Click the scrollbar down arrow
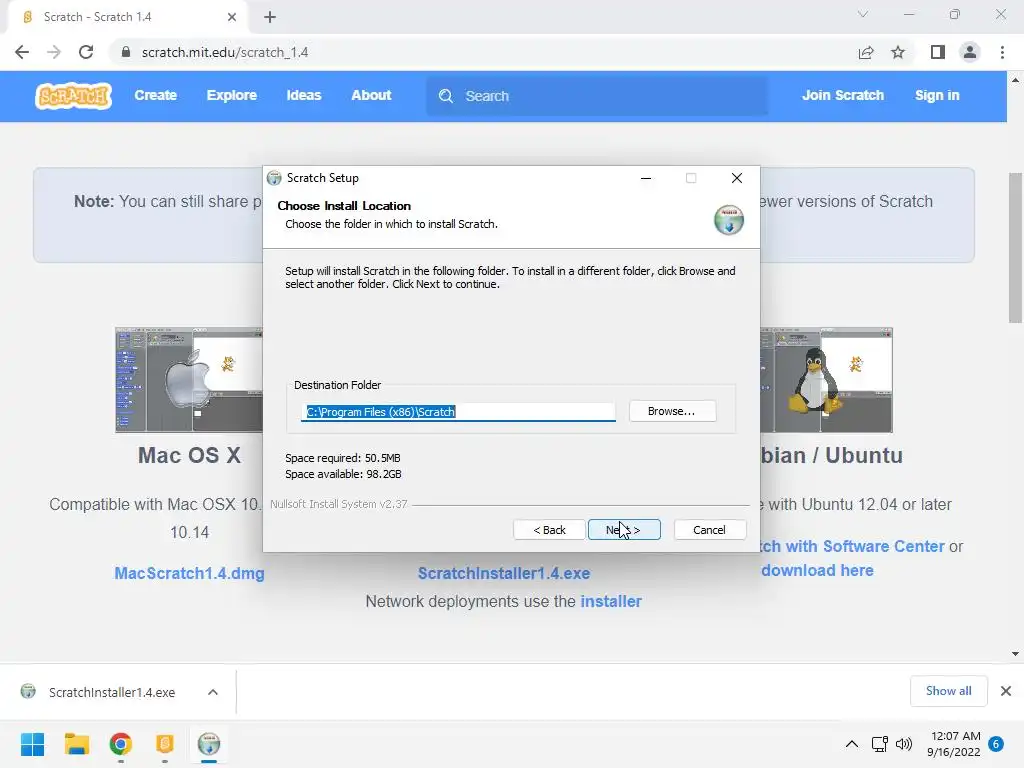 point(1015,654)
